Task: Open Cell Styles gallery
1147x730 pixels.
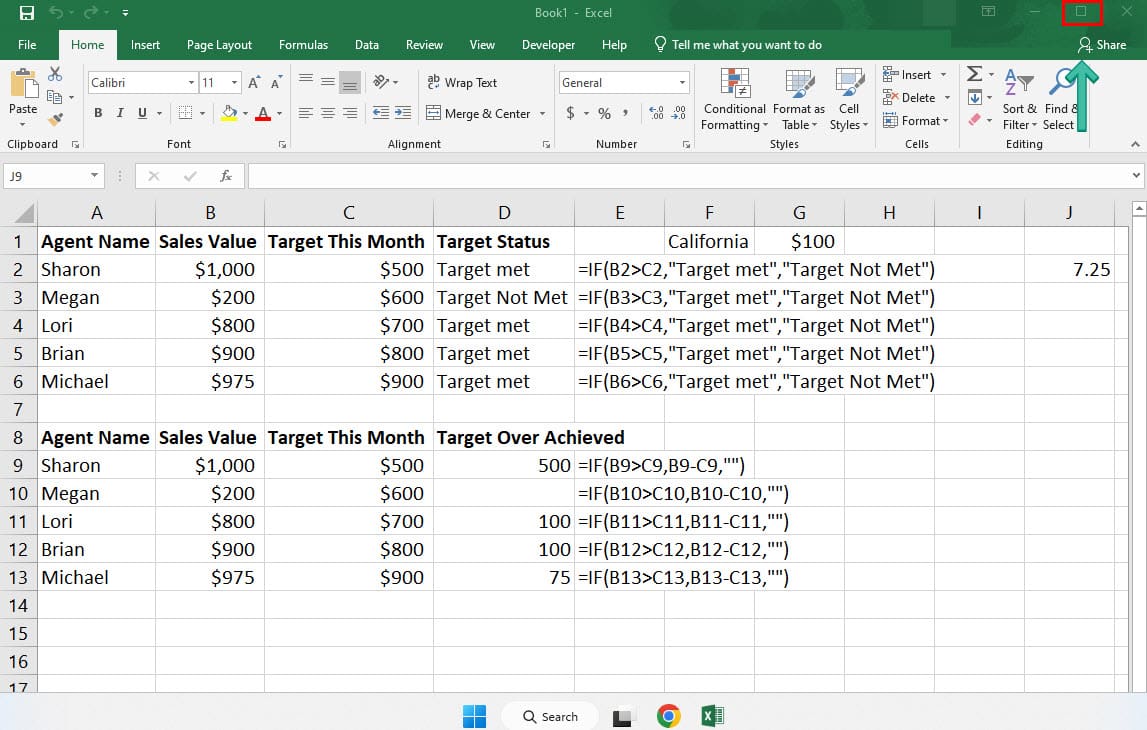Action: click(849, 99)
